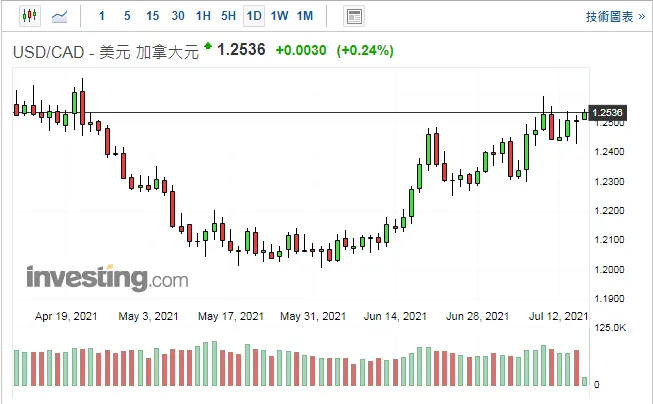Click the green up arrow beside price
The height and width of the screenshot is (404, 653).
pyautogui.click(x=208, y=46)
